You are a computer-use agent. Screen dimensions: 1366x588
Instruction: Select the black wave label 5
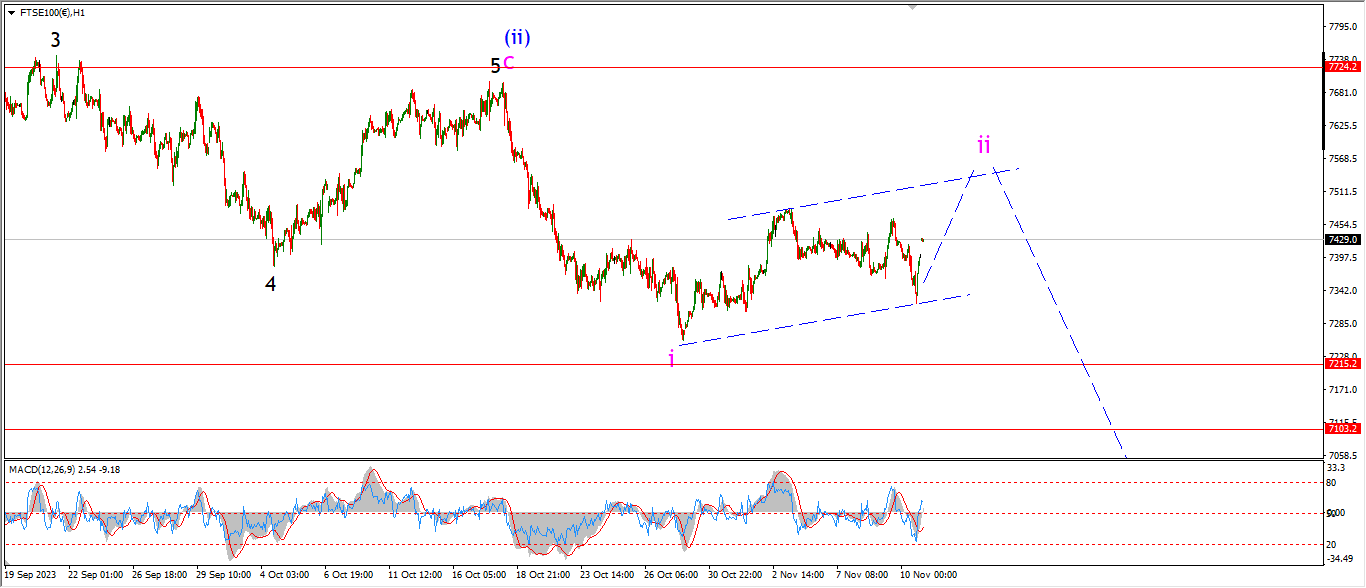click(x=495, y=66)
